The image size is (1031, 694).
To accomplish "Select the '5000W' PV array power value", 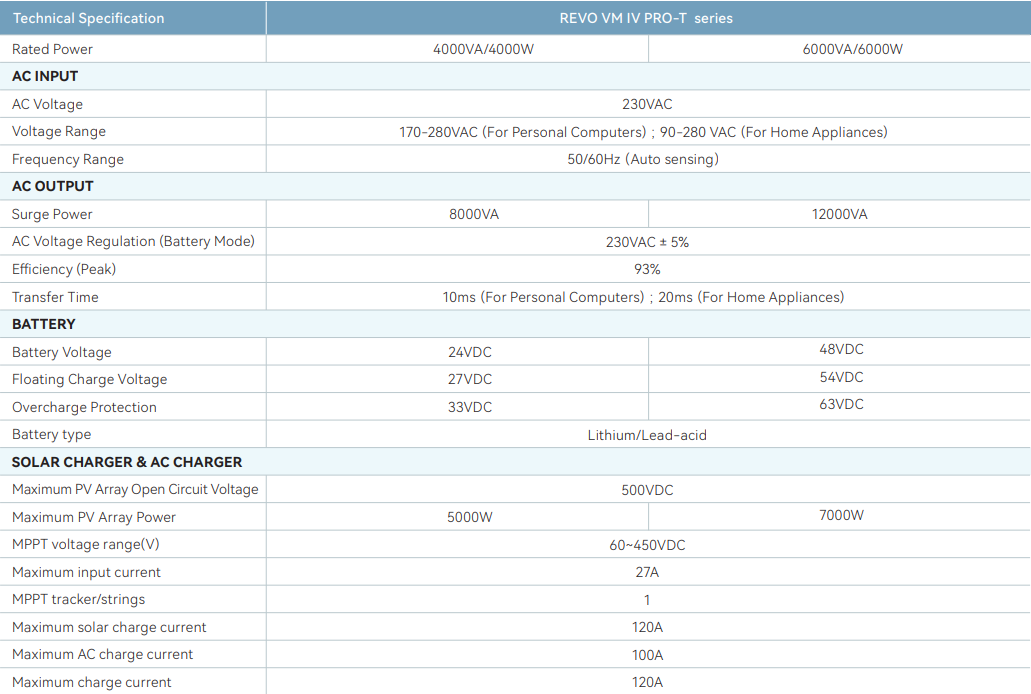I will pyautogui.click(x=469, y=518).
